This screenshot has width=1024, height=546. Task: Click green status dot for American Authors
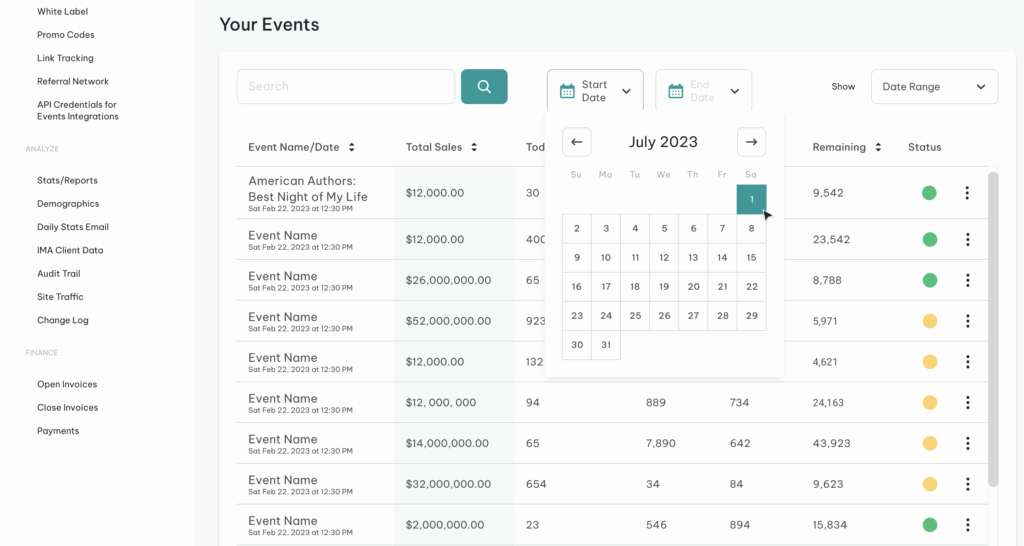click(929, 193)
